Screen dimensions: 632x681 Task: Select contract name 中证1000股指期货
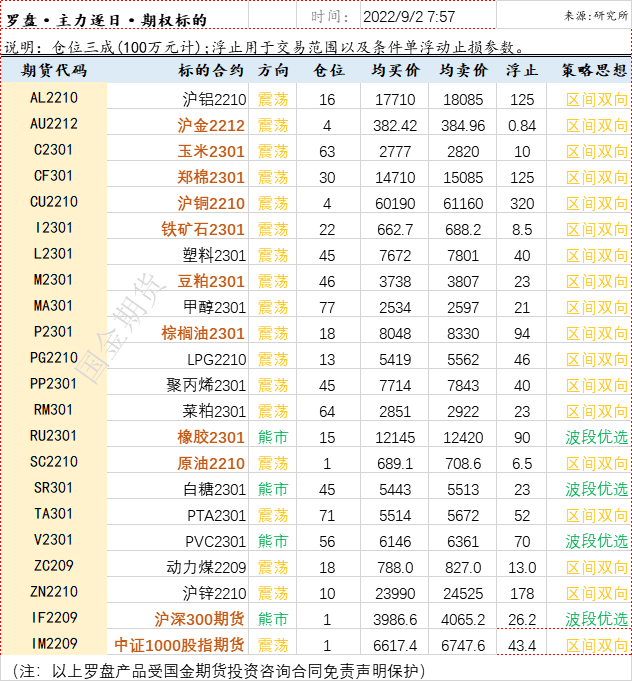pyautogui.click(x=179, y=645)
